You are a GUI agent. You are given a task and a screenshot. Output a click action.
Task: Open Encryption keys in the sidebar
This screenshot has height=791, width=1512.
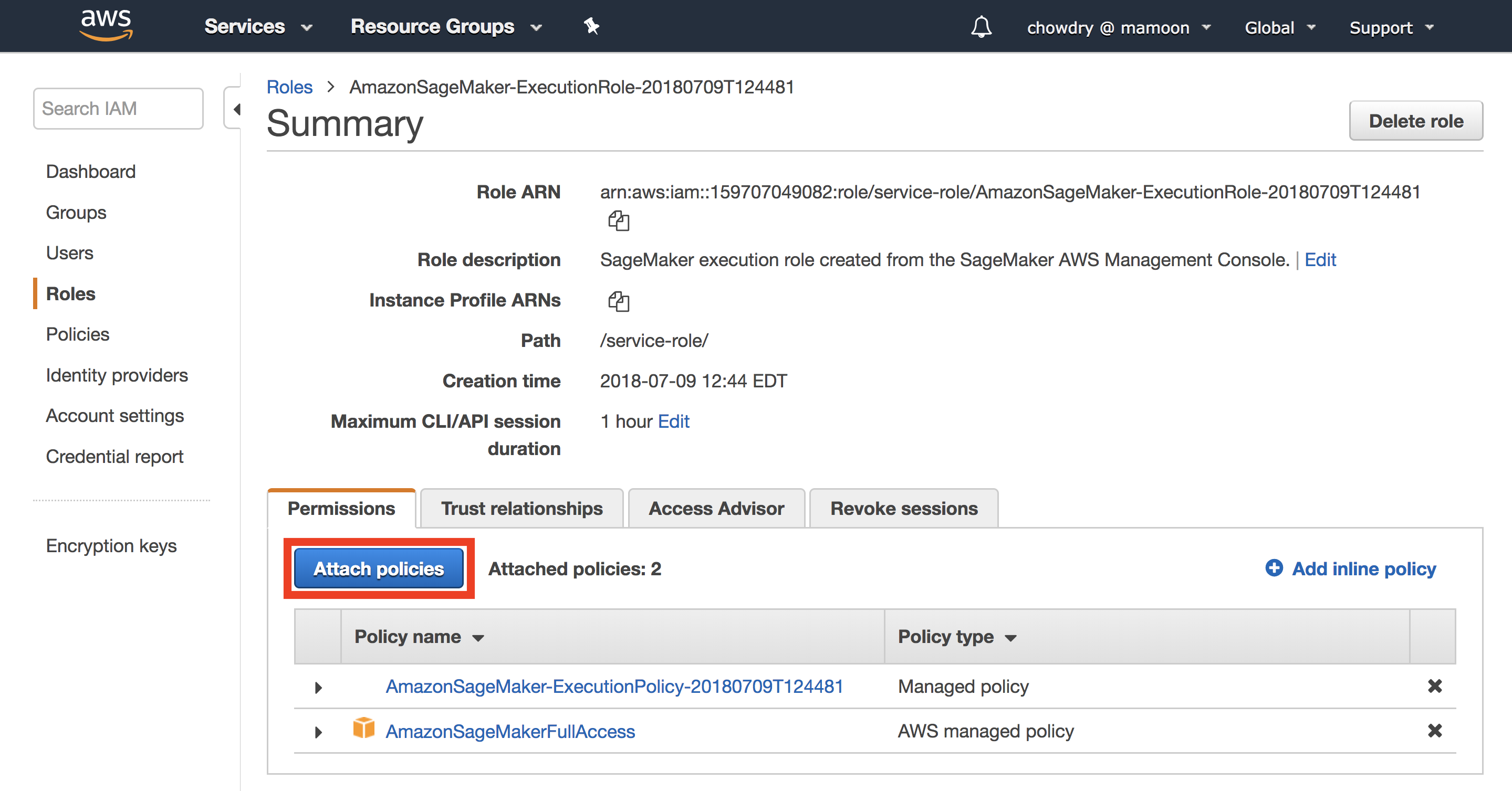point(111,546)
